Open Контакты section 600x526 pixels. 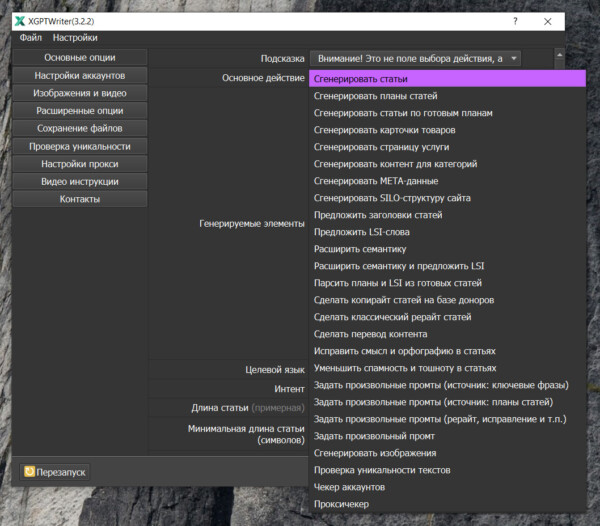click(x=80, y=199)
